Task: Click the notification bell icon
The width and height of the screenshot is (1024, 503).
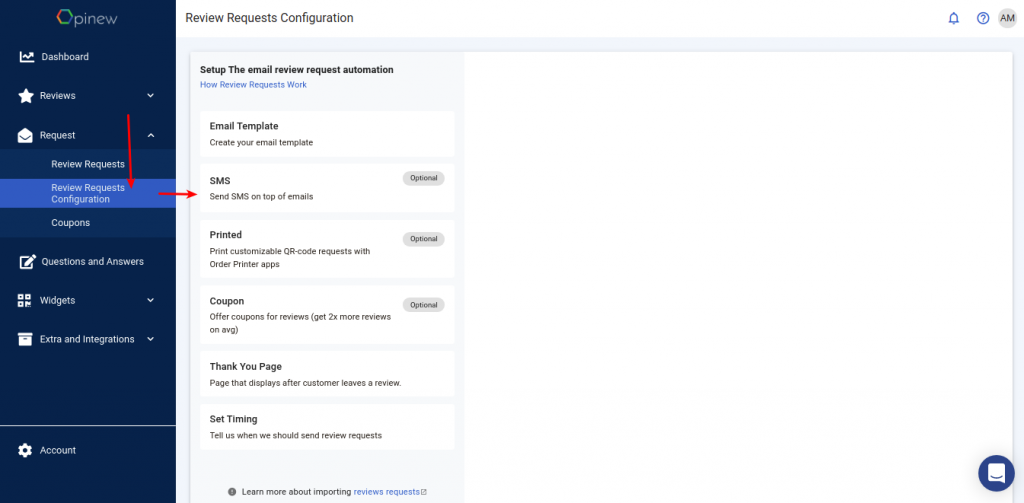Action: point(953,18)
